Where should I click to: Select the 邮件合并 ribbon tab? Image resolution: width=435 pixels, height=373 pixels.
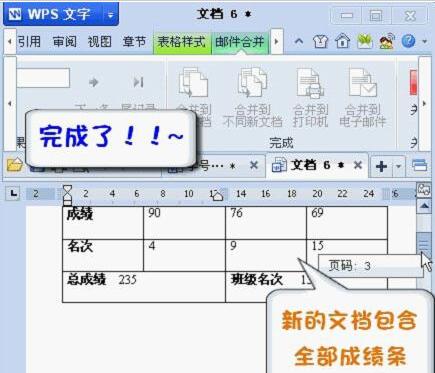(240, 42)
